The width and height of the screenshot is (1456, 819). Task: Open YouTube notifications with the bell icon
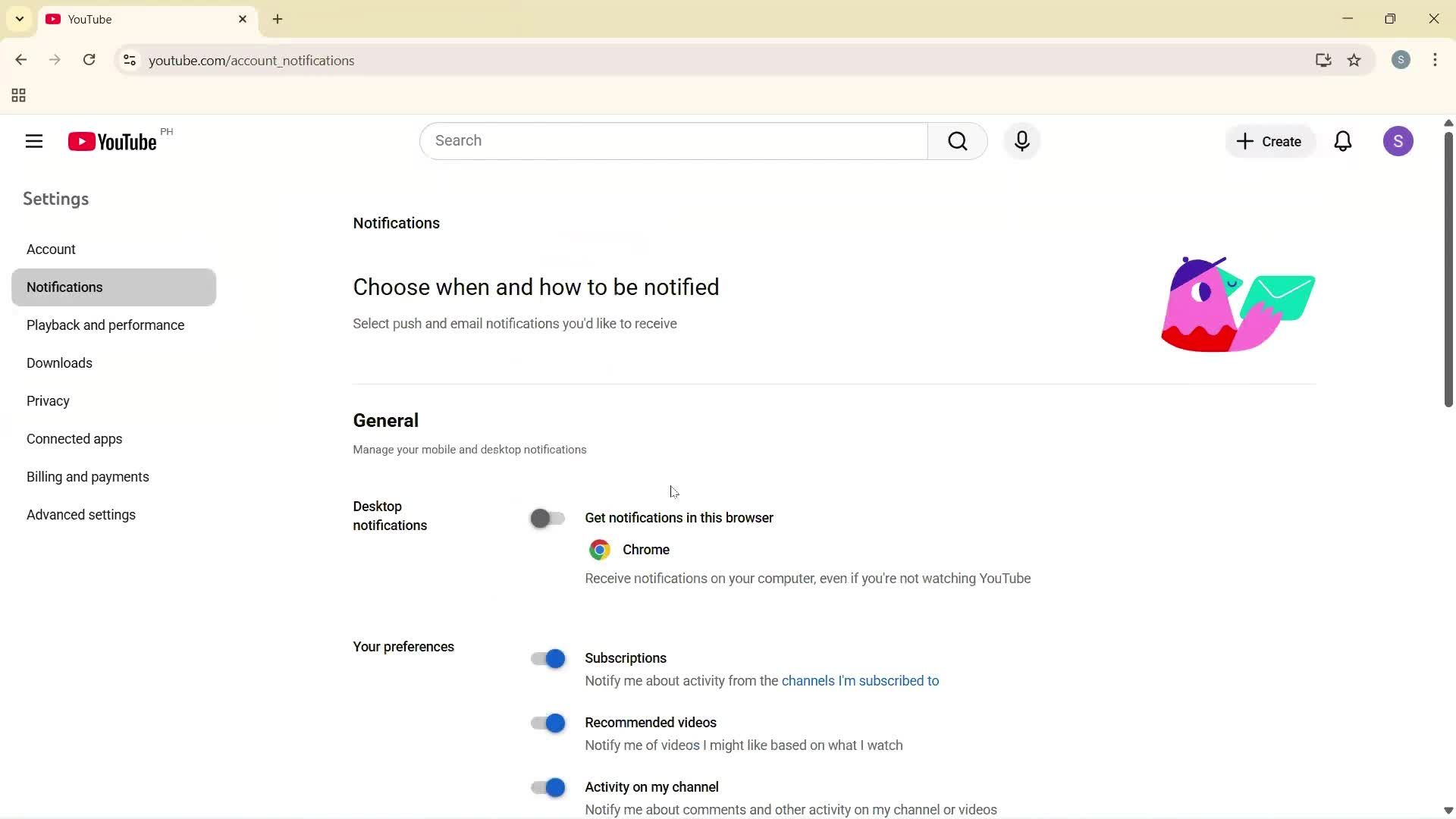coord(1343,141)
